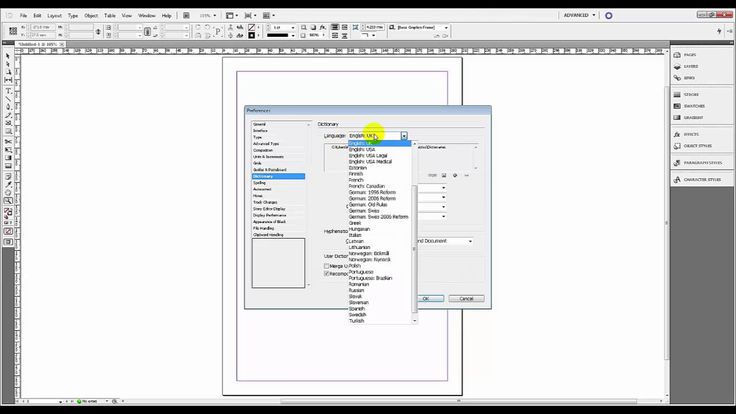Select the Hand tool

point(8,192)
